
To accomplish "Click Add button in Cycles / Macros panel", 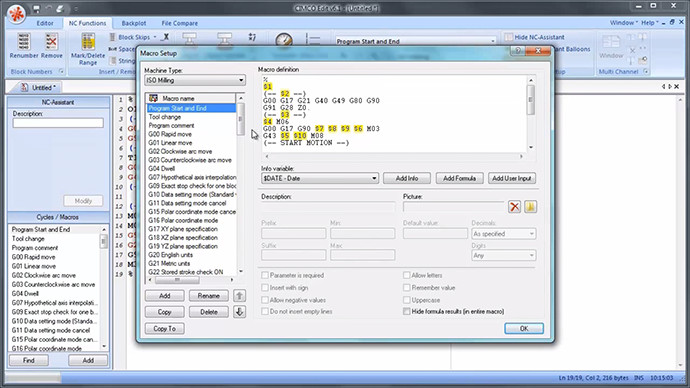I will click(88, 360).
